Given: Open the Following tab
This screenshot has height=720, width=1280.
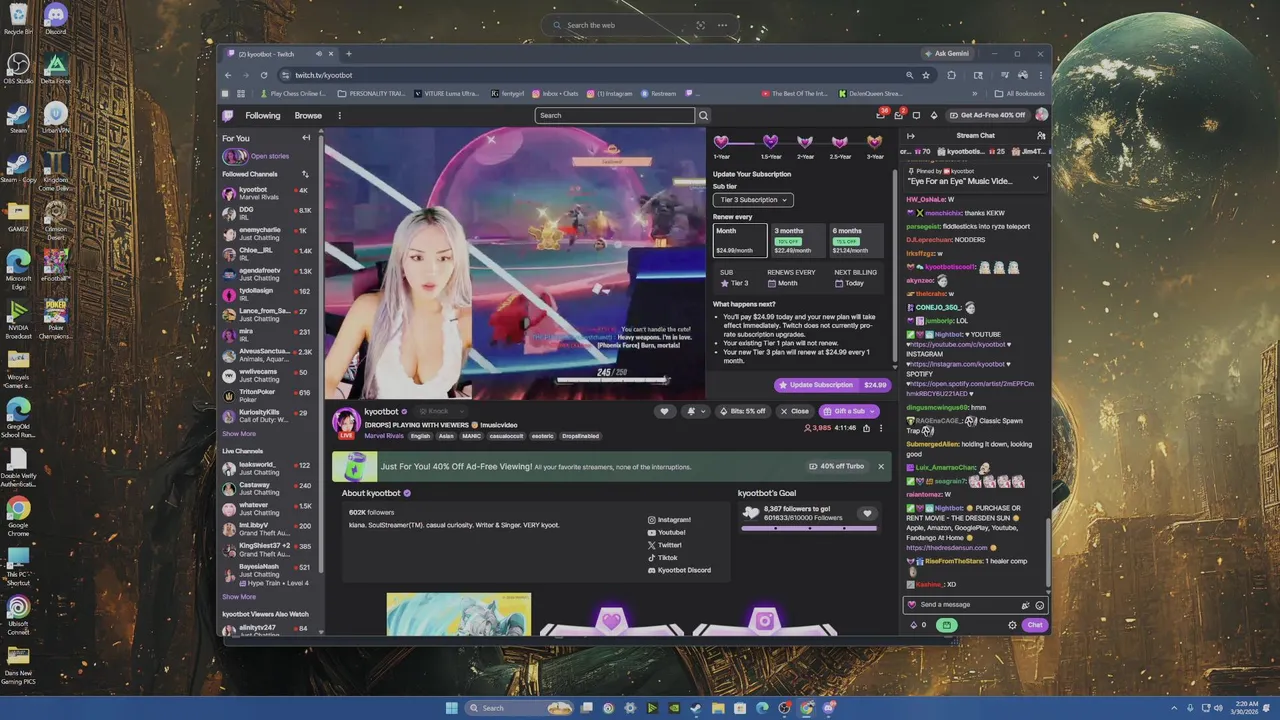Looking at the screenshot, I should click(263, 115).
